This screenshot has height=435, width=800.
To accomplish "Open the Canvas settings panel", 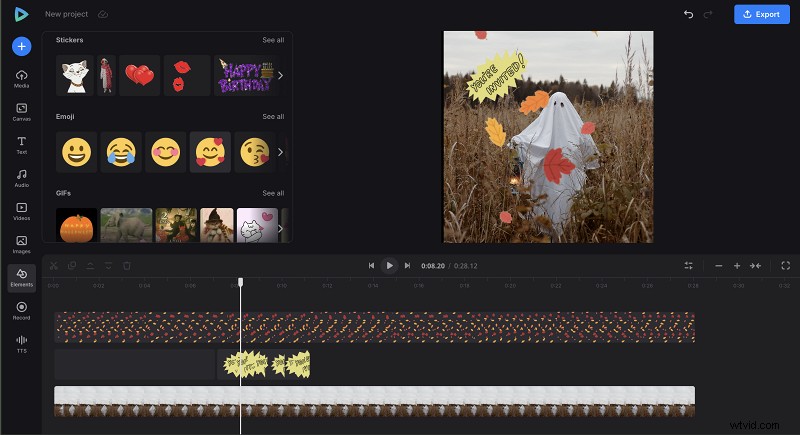I will click(21, 111).
